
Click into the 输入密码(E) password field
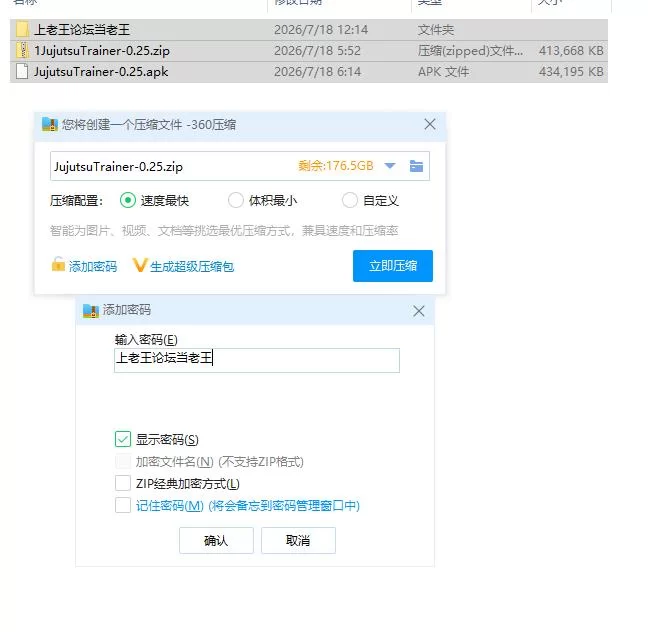coord(257,360)
